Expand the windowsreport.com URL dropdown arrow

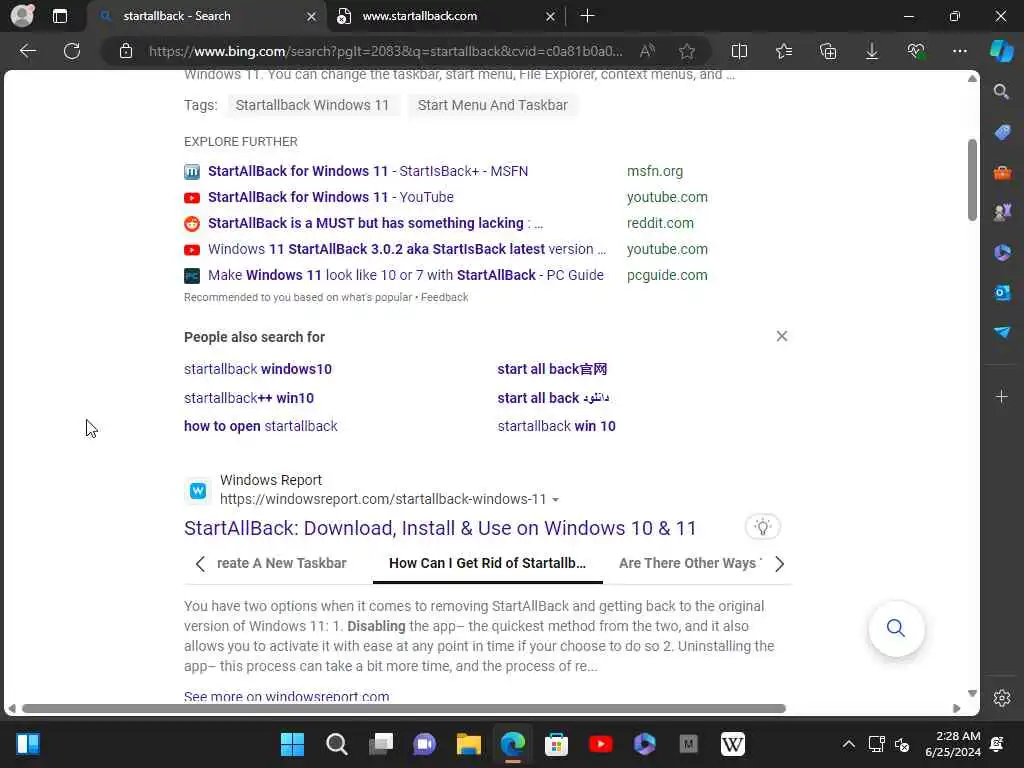coord(556,500)
